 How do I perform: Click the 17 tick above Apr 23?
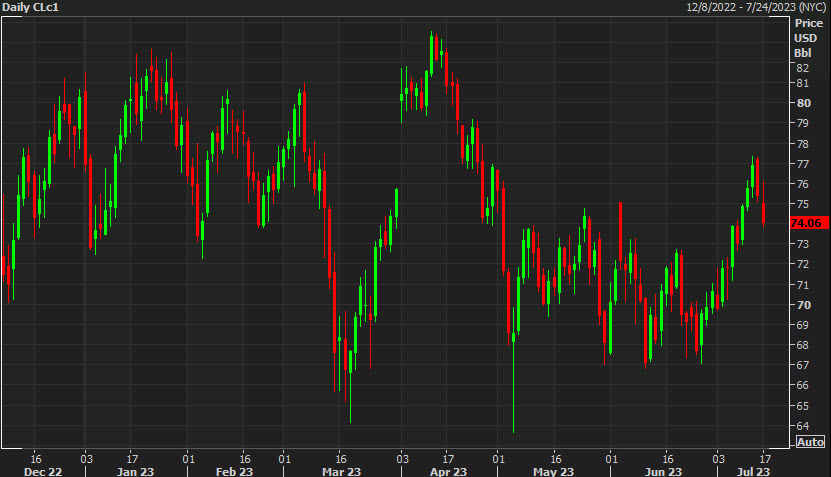coord(448,458)
